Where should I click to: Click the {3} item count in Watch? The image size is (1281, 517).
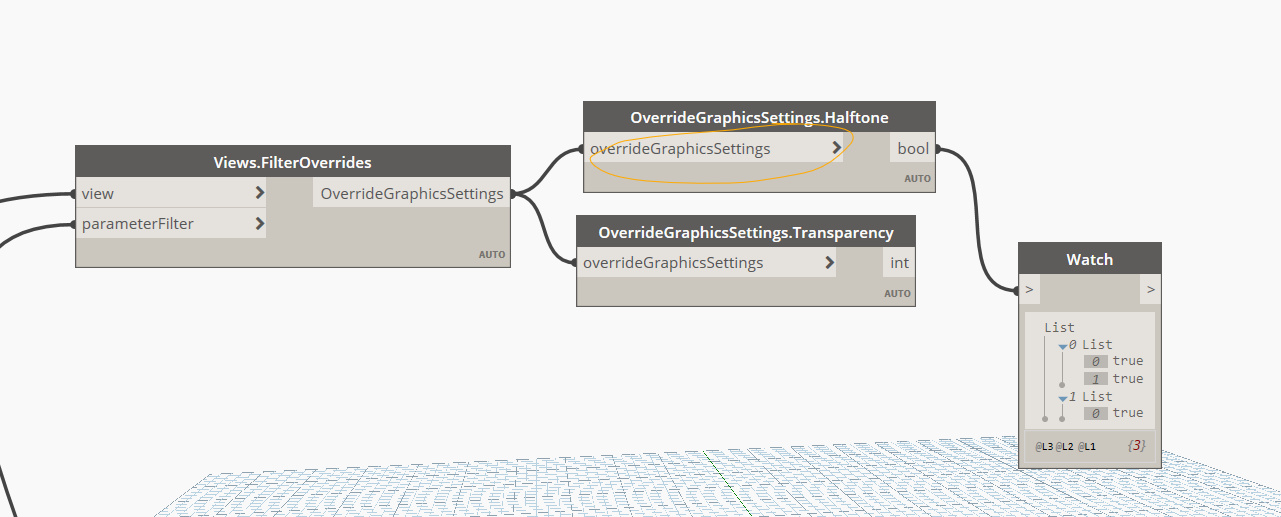click(1135, 445)
